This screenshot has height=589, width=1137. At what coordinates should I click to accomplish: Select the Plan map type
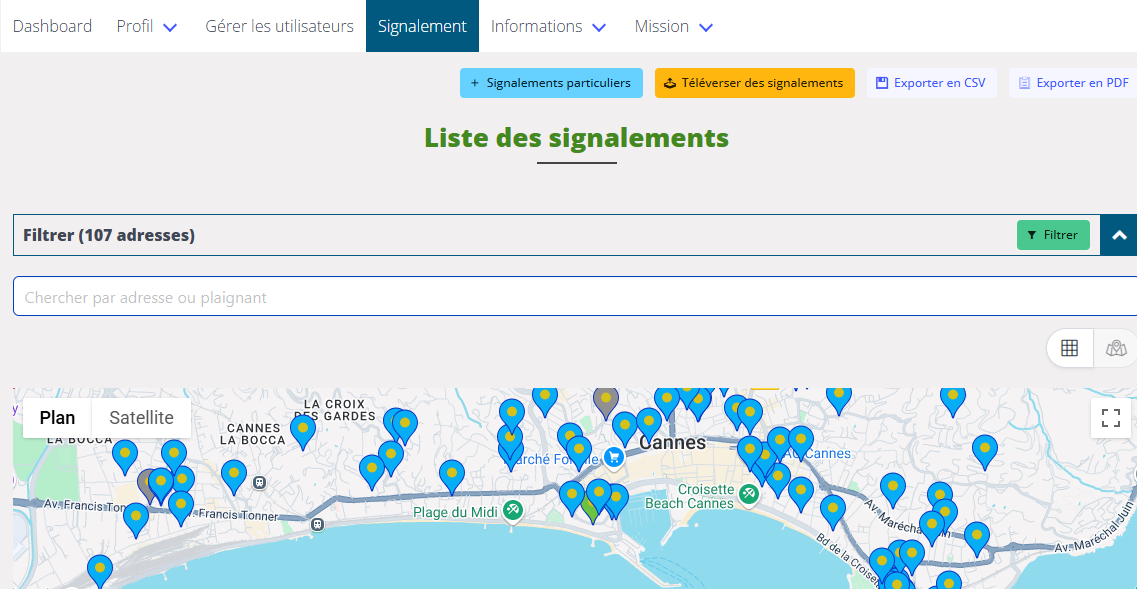[58, 418]
